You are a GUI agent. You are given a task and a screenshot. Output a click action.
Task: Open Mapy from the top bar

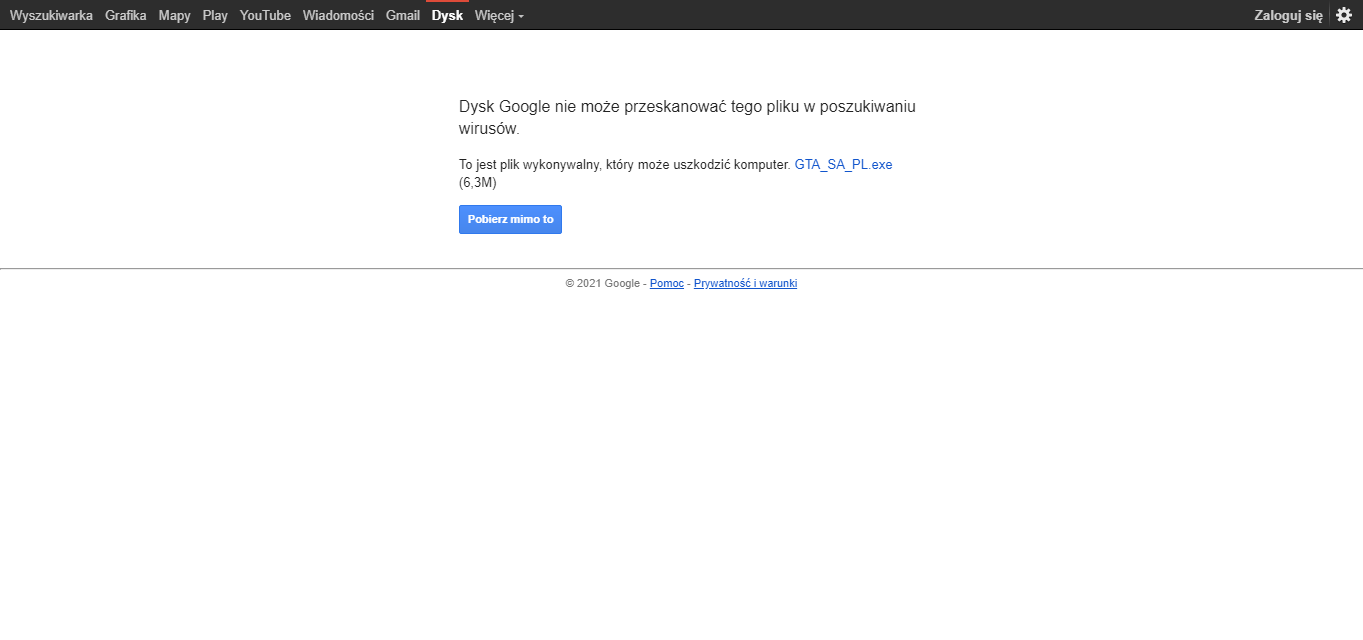point(174,15)
